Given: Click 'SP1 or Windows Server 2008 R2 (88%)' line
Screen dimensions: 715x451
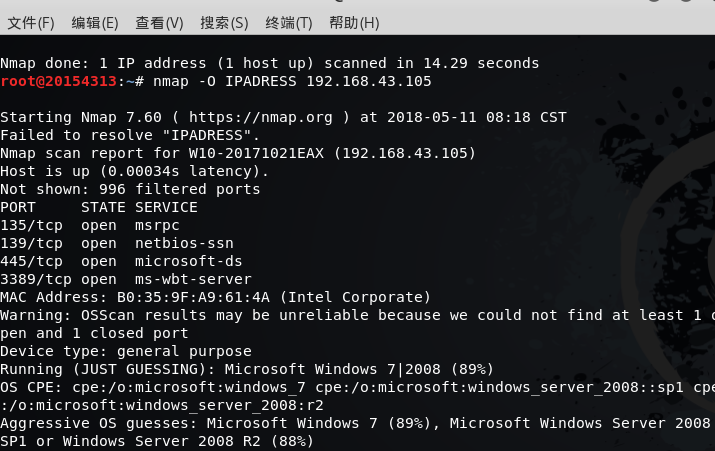Looking at the screenshot, I should 157,441.
